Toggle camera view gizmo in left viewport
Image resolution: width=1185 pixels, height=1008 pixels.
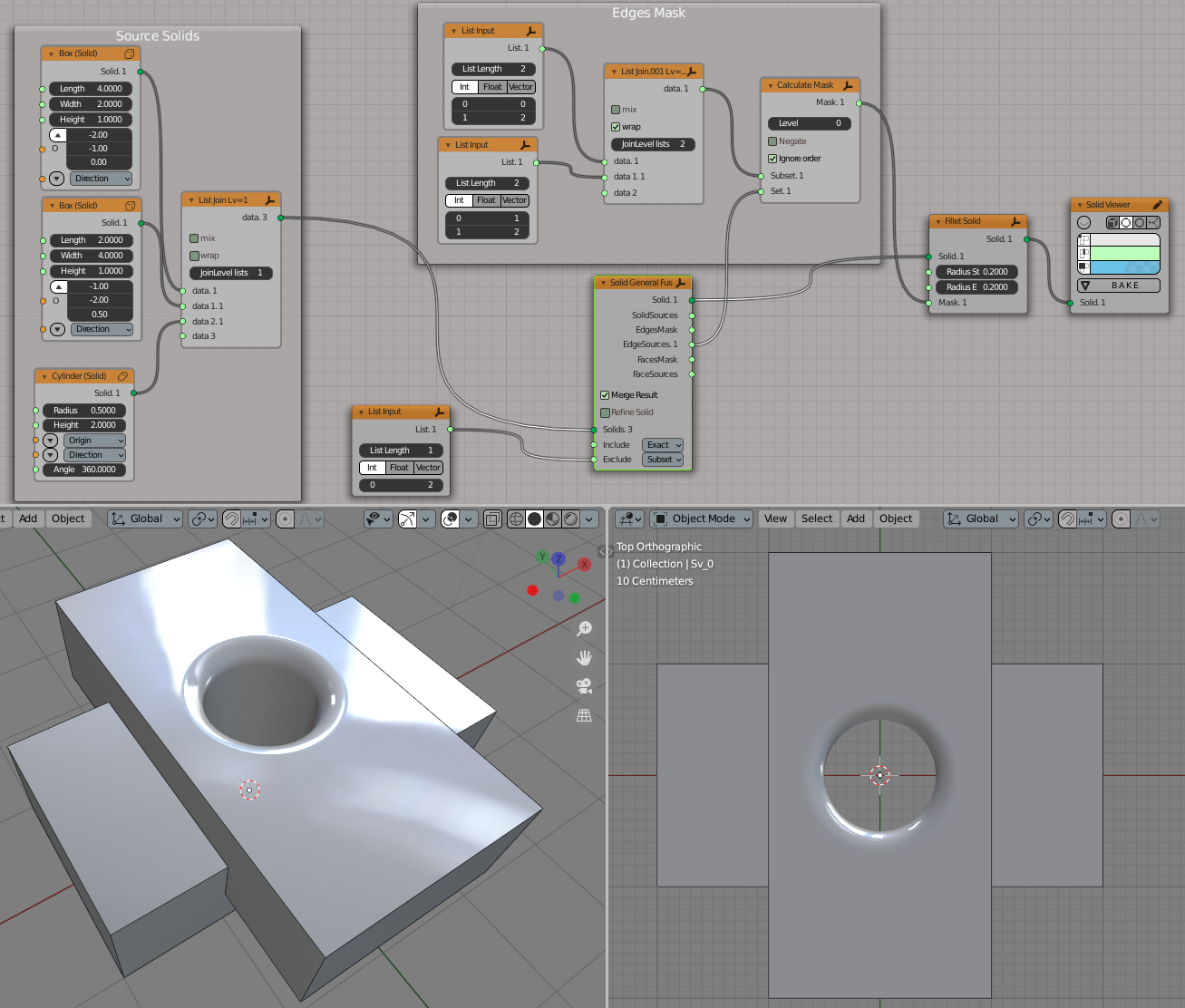click(x=584, y=686)
